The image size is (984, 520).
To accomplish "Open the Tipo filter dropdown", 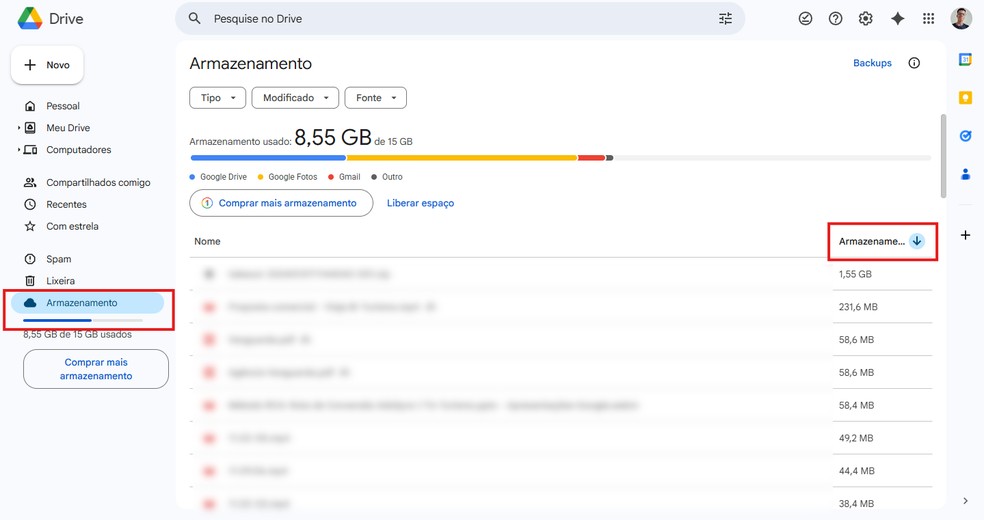I will coord(217,98).
